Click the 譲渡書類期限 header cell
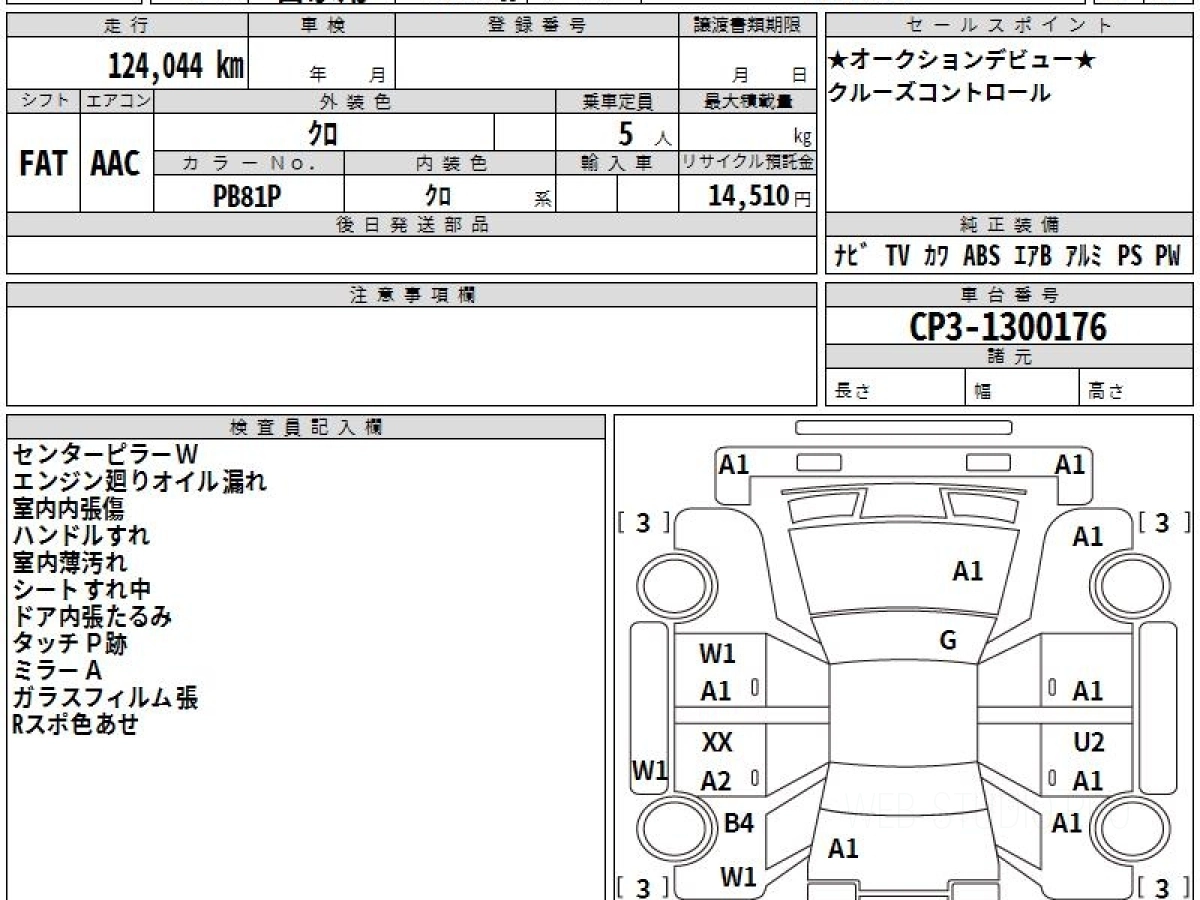 point(748,26)
